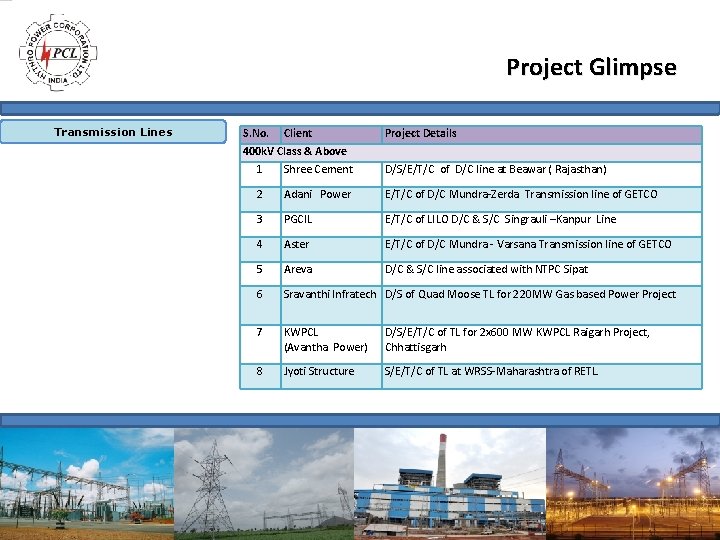Click the 'Jyoti Structure' client cell

[x=331, y=376]
